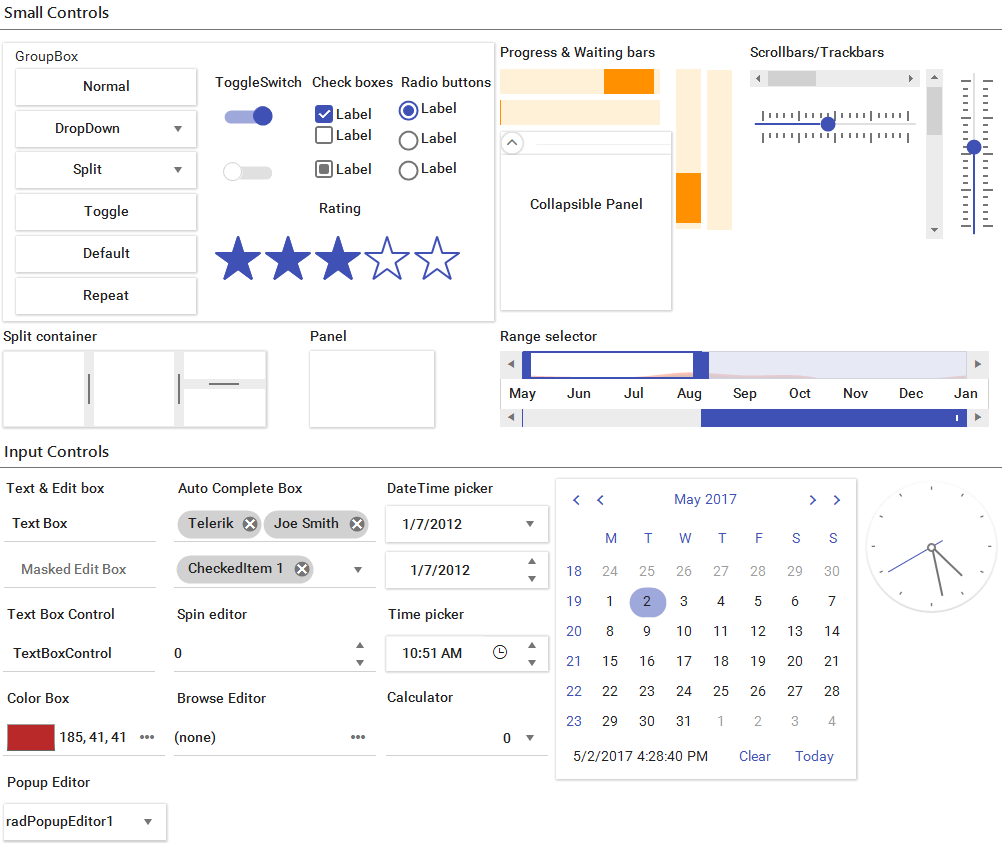1002x843 pixels.
Task: Click the TextBoxControl input field
Action: pyautogui.click(x=80, y=653)
